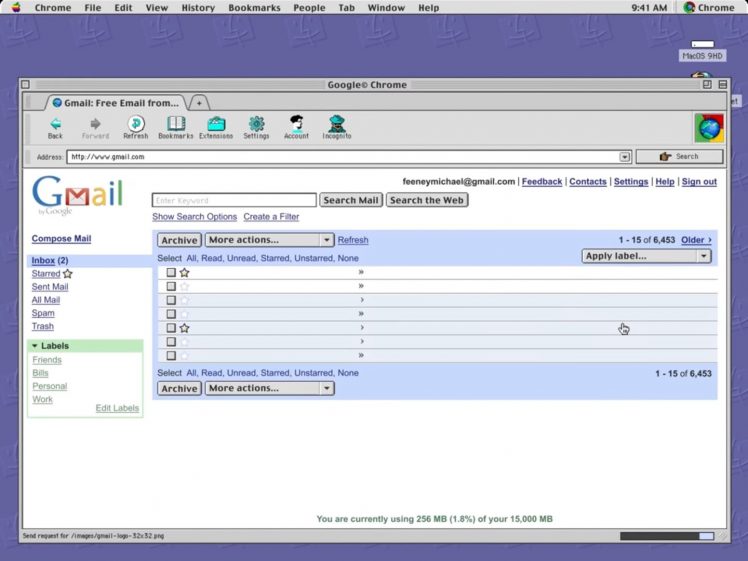Open the Bookmarks menu in menu bar
Image resolution: width=748 pixels, height=561 pixels.
click(253, 7)
